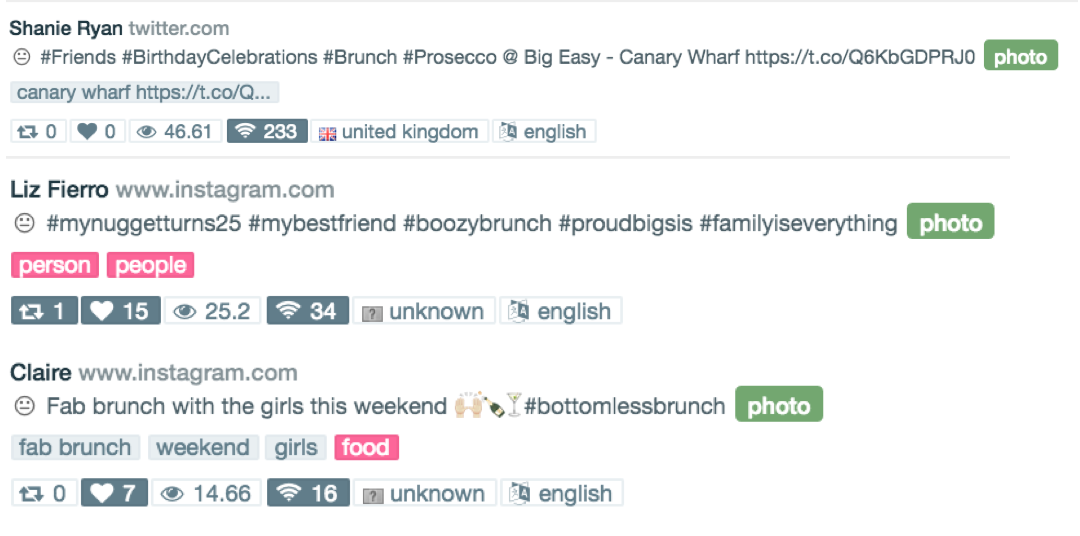The image size is (1080, 536).
Task: Select the pink "people" tag
Action: click(150, 265)
